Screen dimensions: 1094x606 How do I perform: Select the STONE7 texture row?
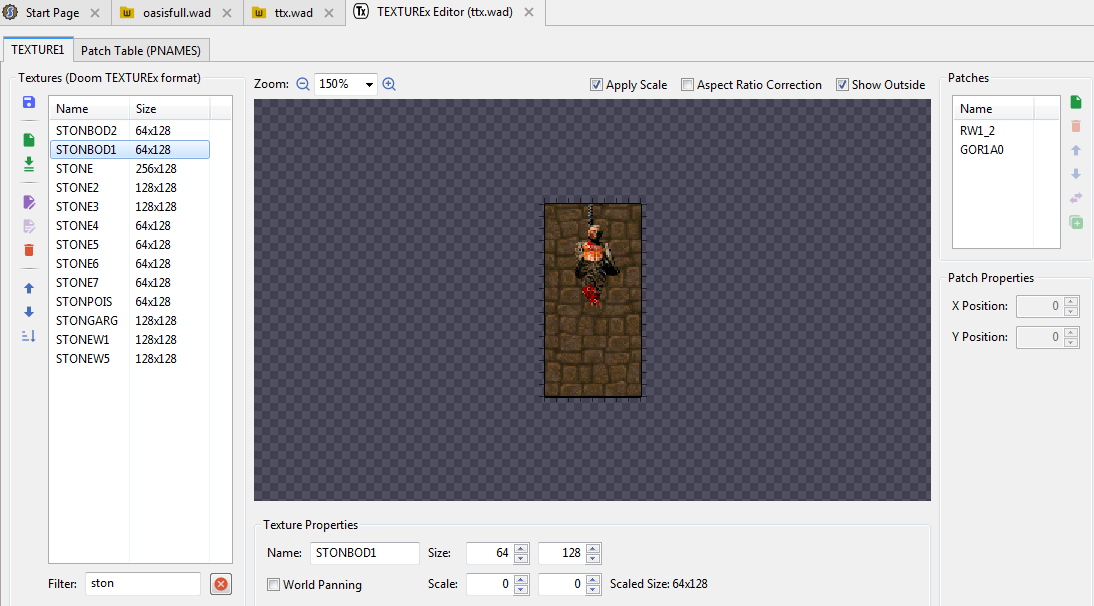(130, 282)
